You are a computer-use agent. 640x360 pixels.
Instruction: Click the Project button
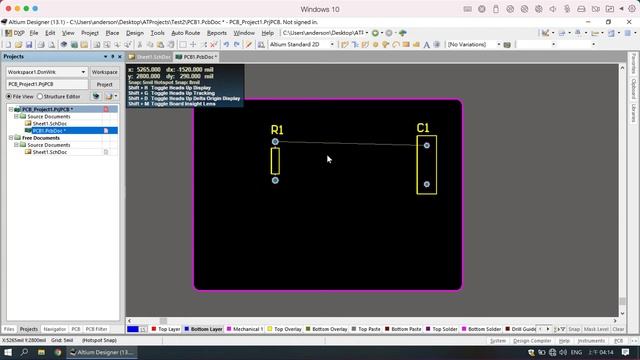pos(104,84)
